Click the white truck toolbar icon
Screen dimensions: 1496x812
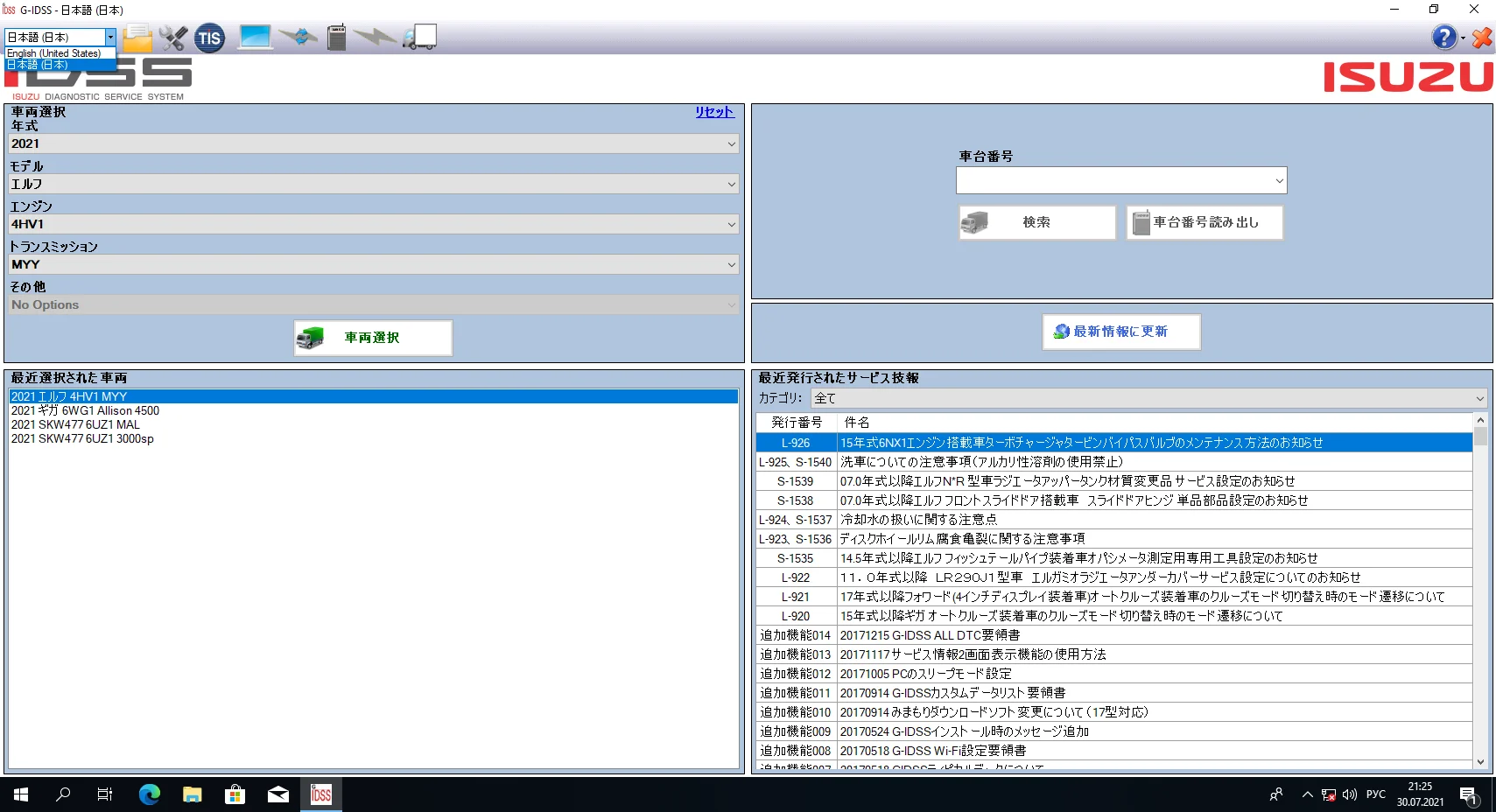(x=420, y=37)
